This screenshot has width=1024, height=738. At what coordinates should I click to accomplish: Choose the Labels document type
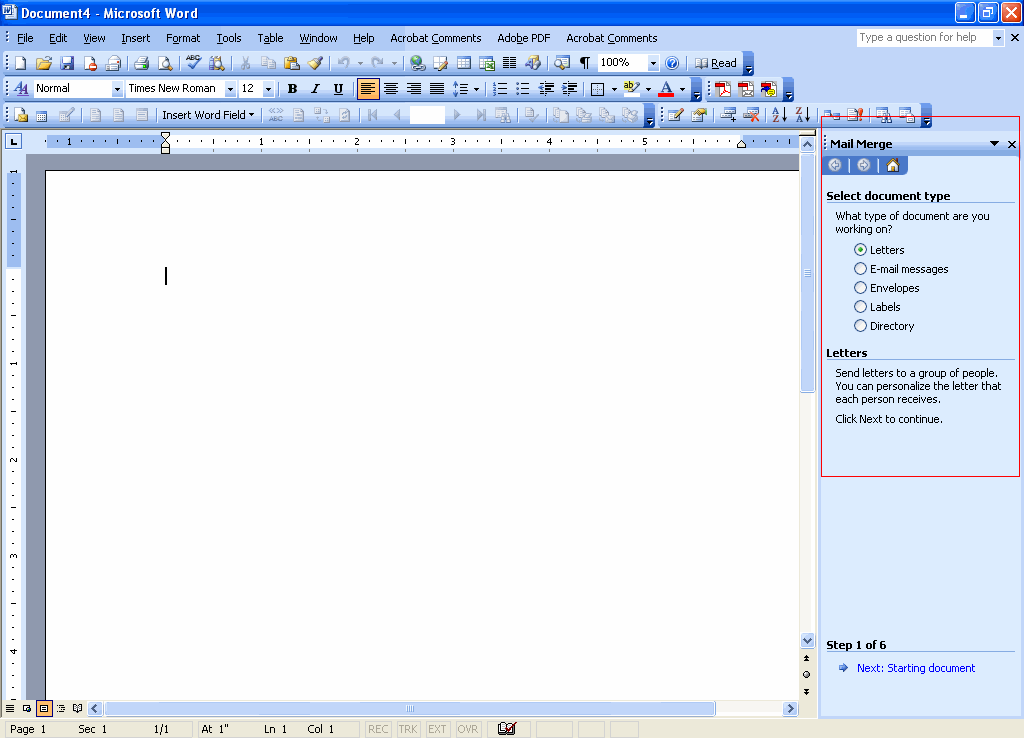[x=860, y=306]
